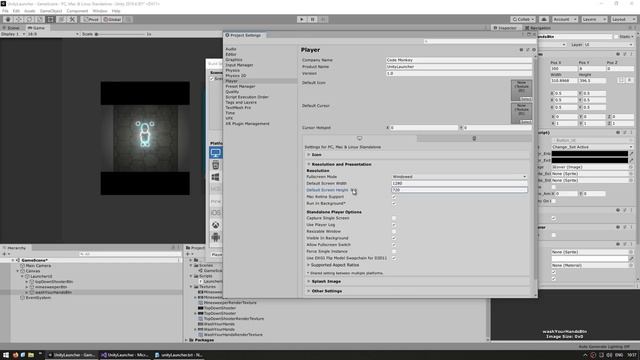Click the Pause button

[312, 19]
